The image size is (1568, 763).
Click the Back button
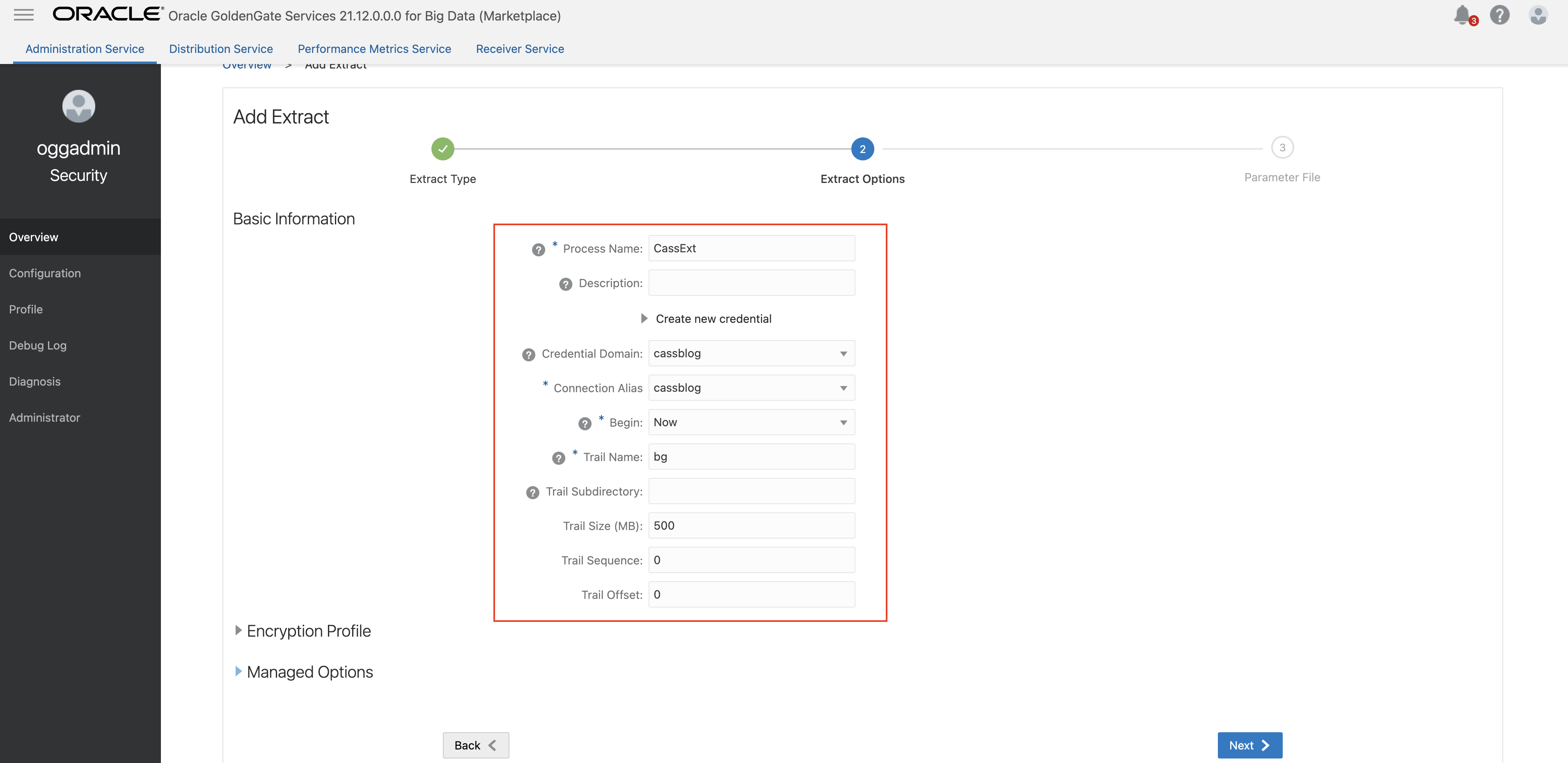click(475, 745)
